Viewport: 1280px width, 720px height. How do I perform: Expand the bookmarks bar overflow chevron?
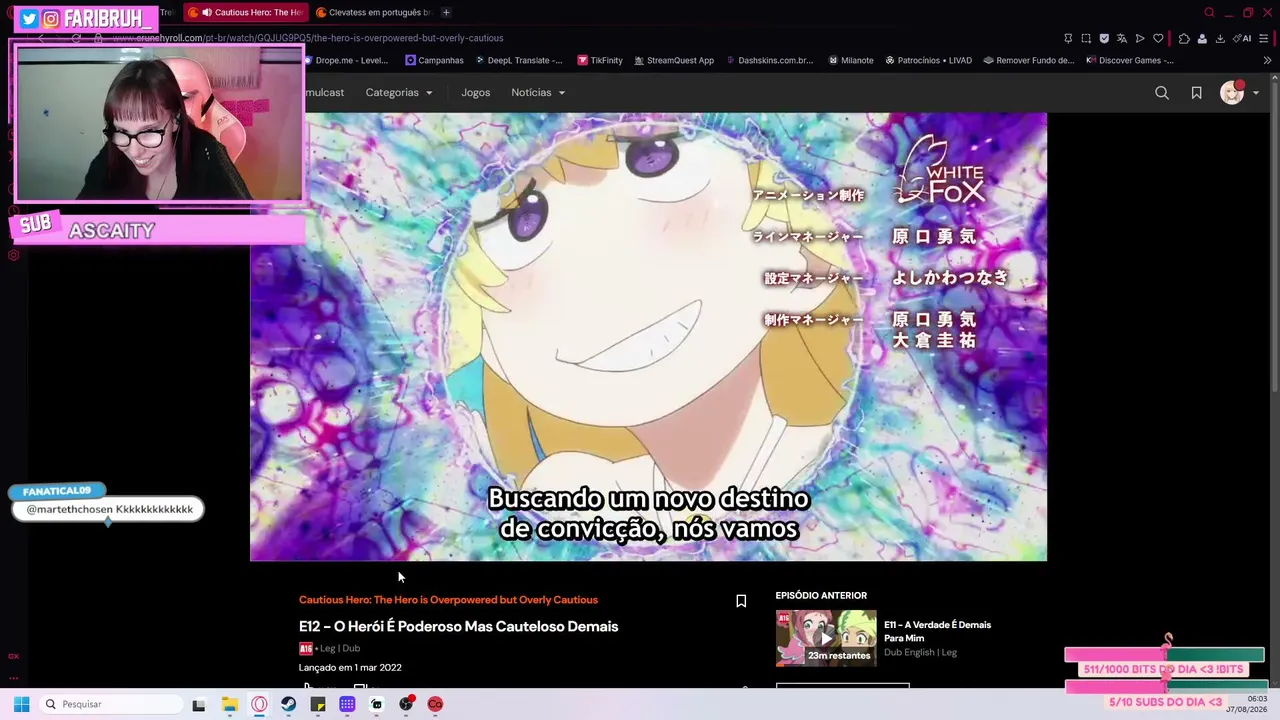pos(1267,60)
